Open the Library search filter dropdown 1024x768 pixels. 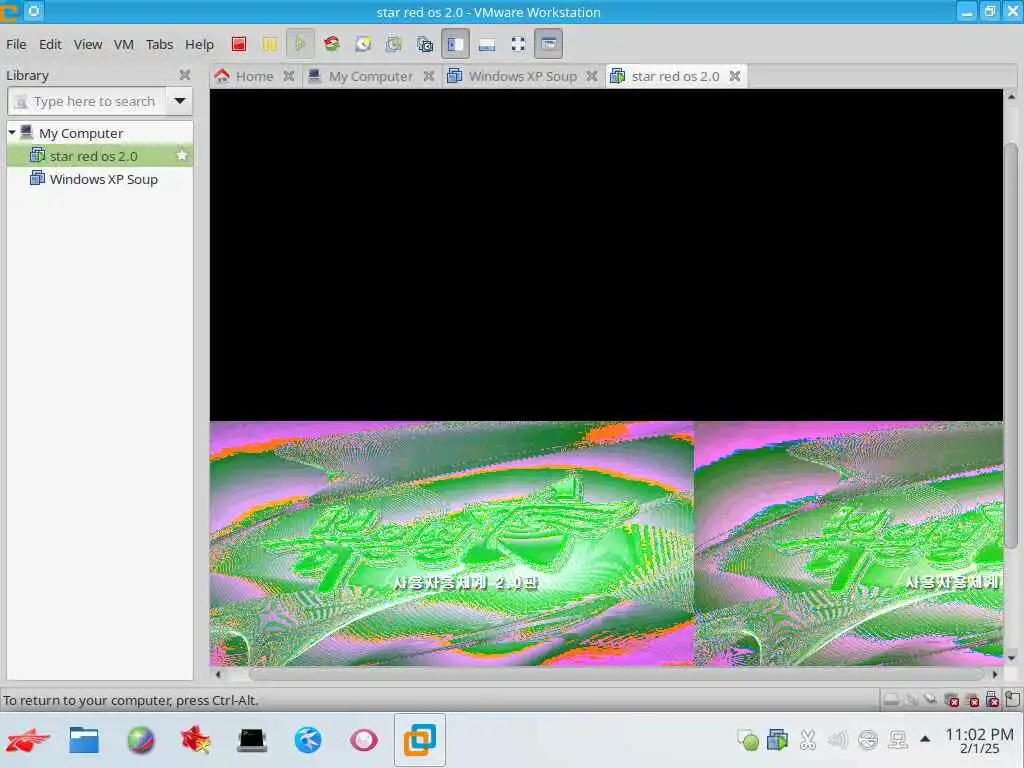pos(180,102)
